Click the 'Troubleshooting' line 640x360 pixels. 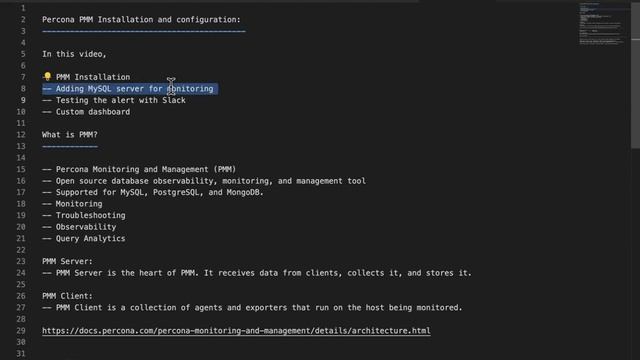tap(84, 215)
